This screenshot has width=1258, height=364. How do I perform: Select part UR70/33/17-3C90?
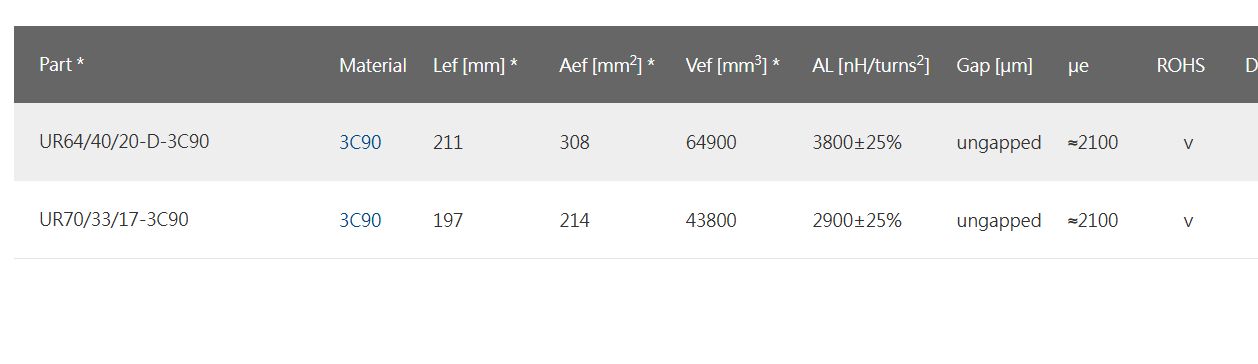pyautogui.click(x=114, y=220)
